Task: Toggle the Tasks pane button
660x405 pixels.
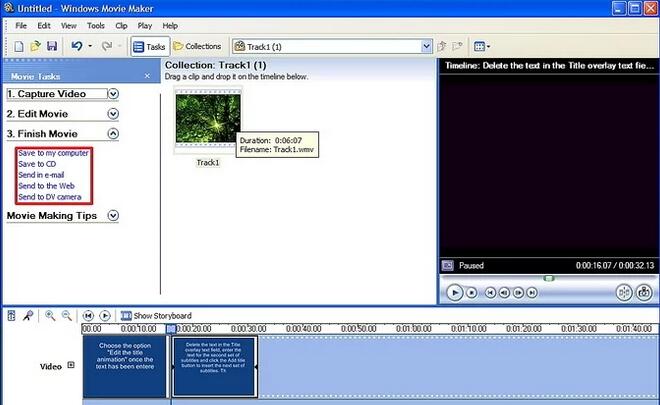Action: [x=149, y=47]
